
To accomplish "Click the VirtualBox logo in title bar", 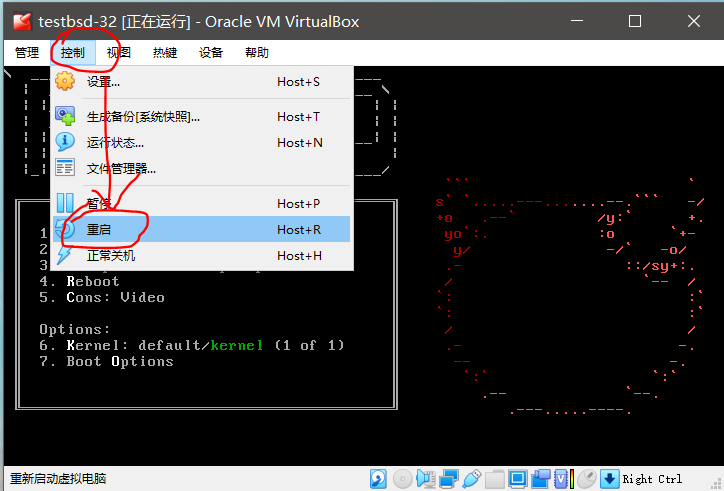I will pos(22,21).
